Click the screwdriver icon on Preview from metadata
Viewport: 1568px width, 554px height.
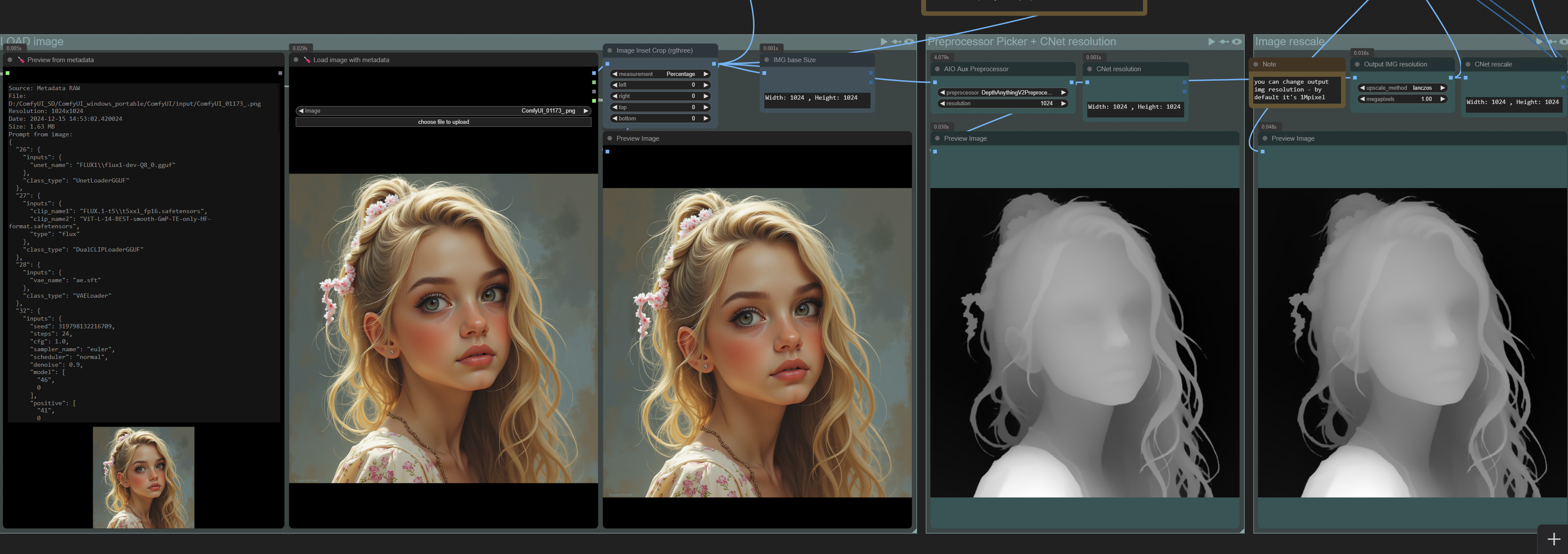pyautogui.click(x=21, y=60)
